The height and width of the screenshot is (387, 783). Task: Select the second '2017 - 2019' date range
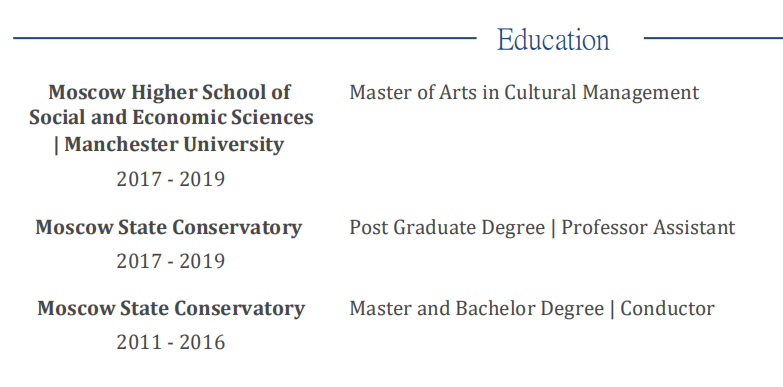point(171,261)
